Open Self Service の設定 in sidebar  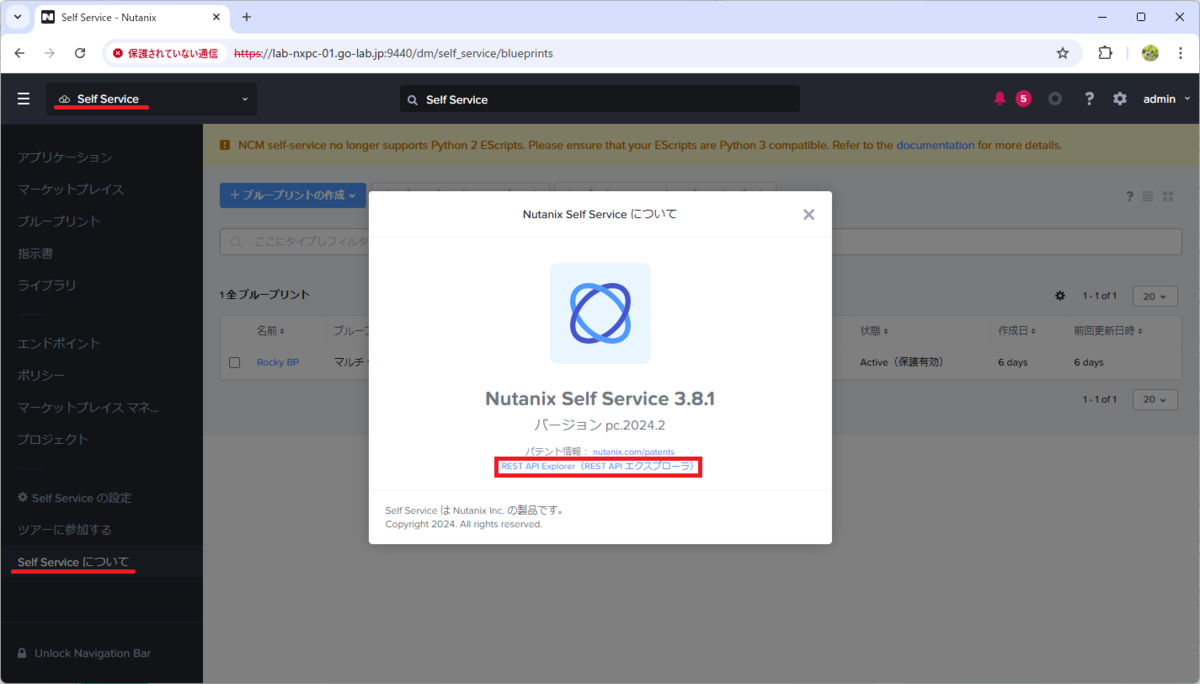(x=74, y=497)
